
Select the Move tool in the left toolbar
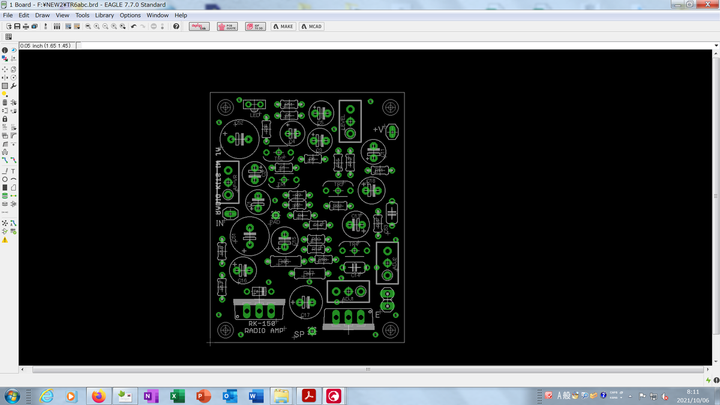pyautogui.click(x=4, y=68)
